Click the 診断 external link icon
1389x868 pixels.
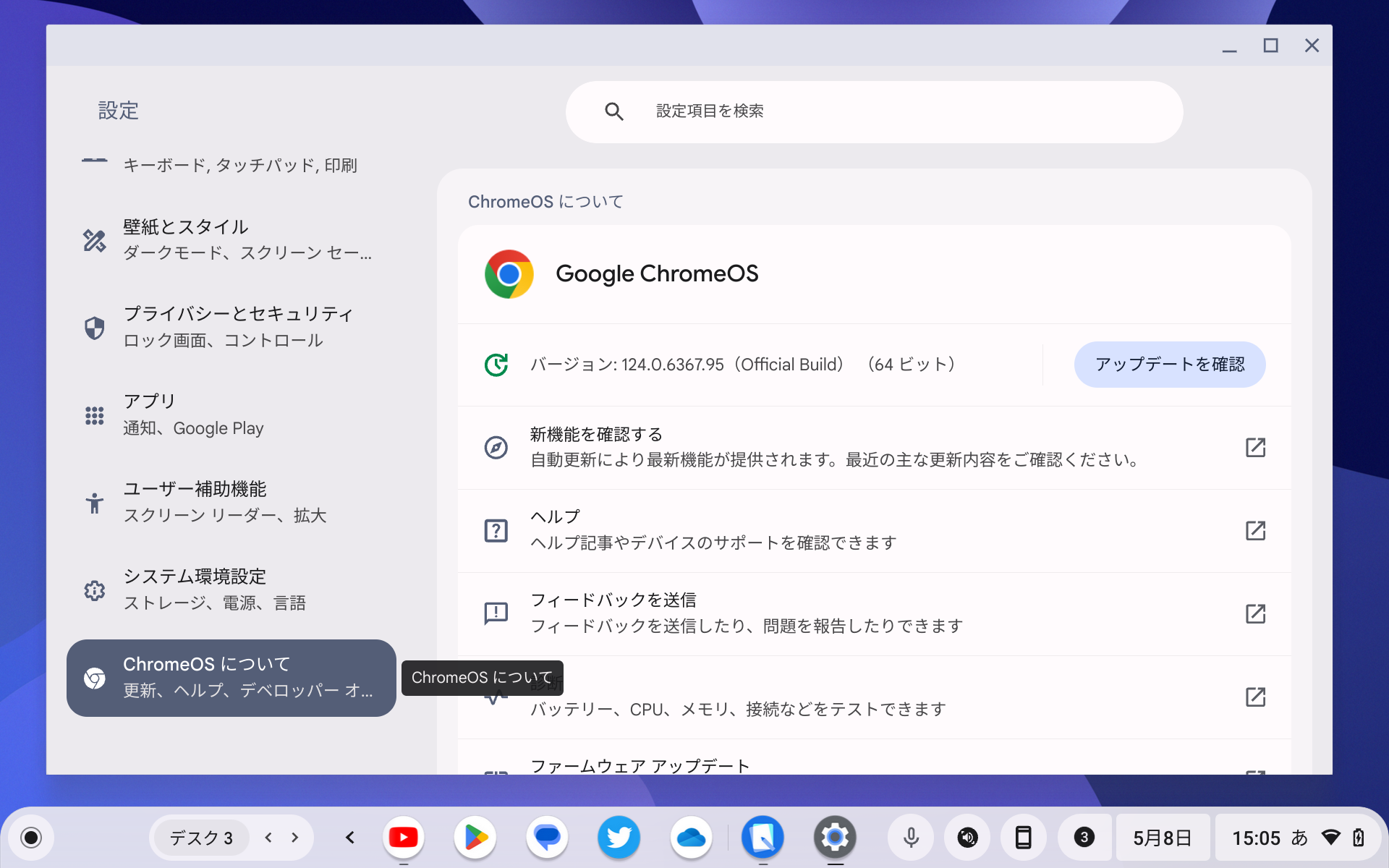pyautogui.click(x=1256, y=697)
